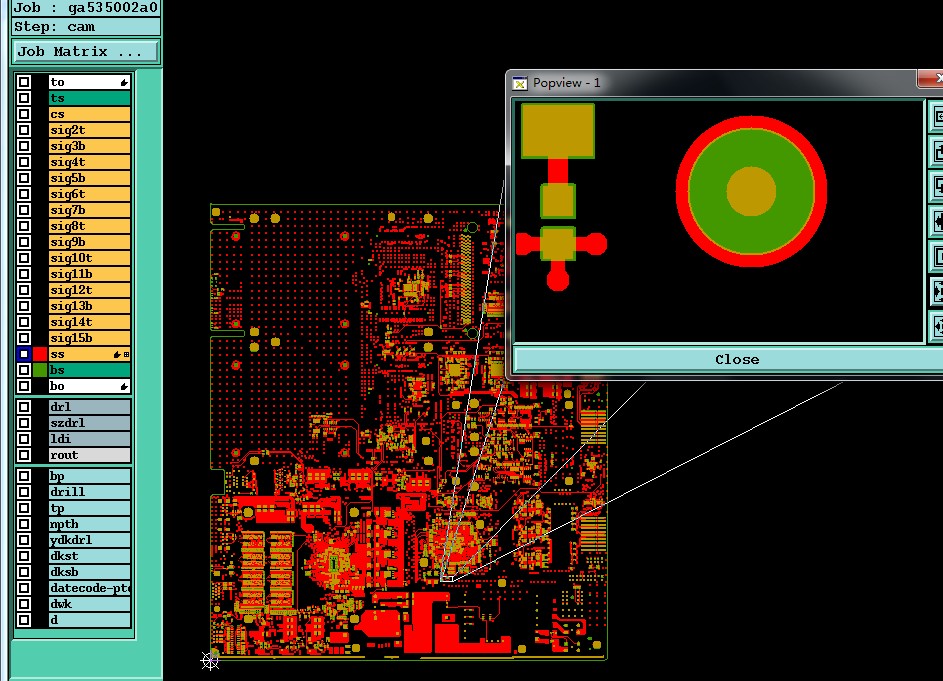Select the 'tp' layer name

[x=89, y=508]
